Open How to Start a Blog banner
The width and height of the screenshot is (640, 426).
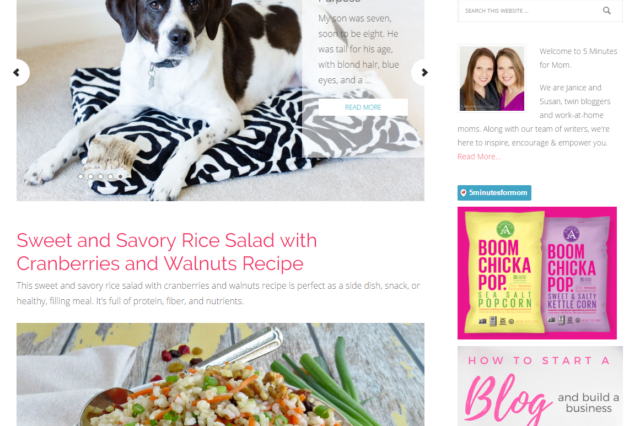[540, 386]
